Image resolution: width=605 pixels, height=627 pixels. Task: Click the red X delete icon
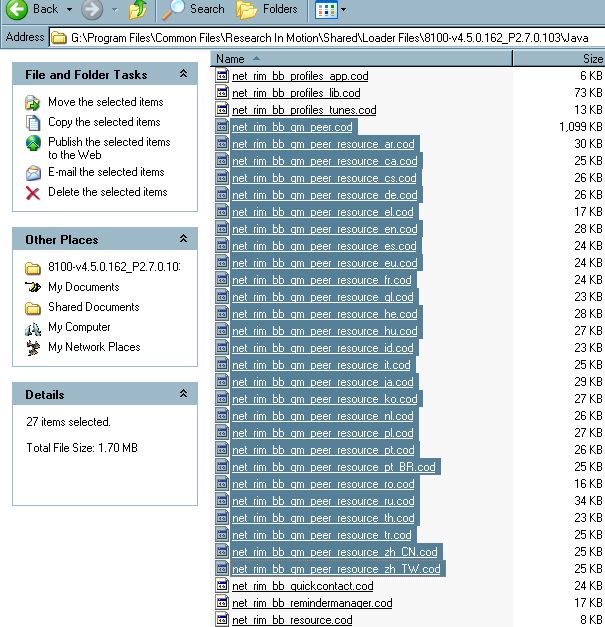point(33,193)
